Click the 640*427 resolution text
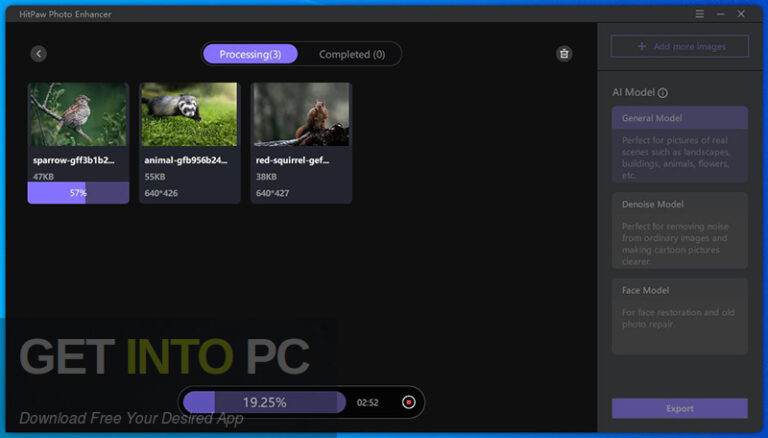This screenshot has width=768, height=438. [x=272, y=193]
